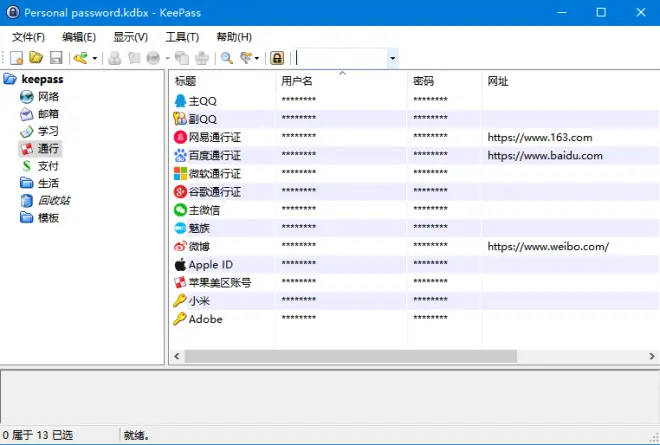Click the New database toolbar icon
660x445 pixels.
point(16,58)
